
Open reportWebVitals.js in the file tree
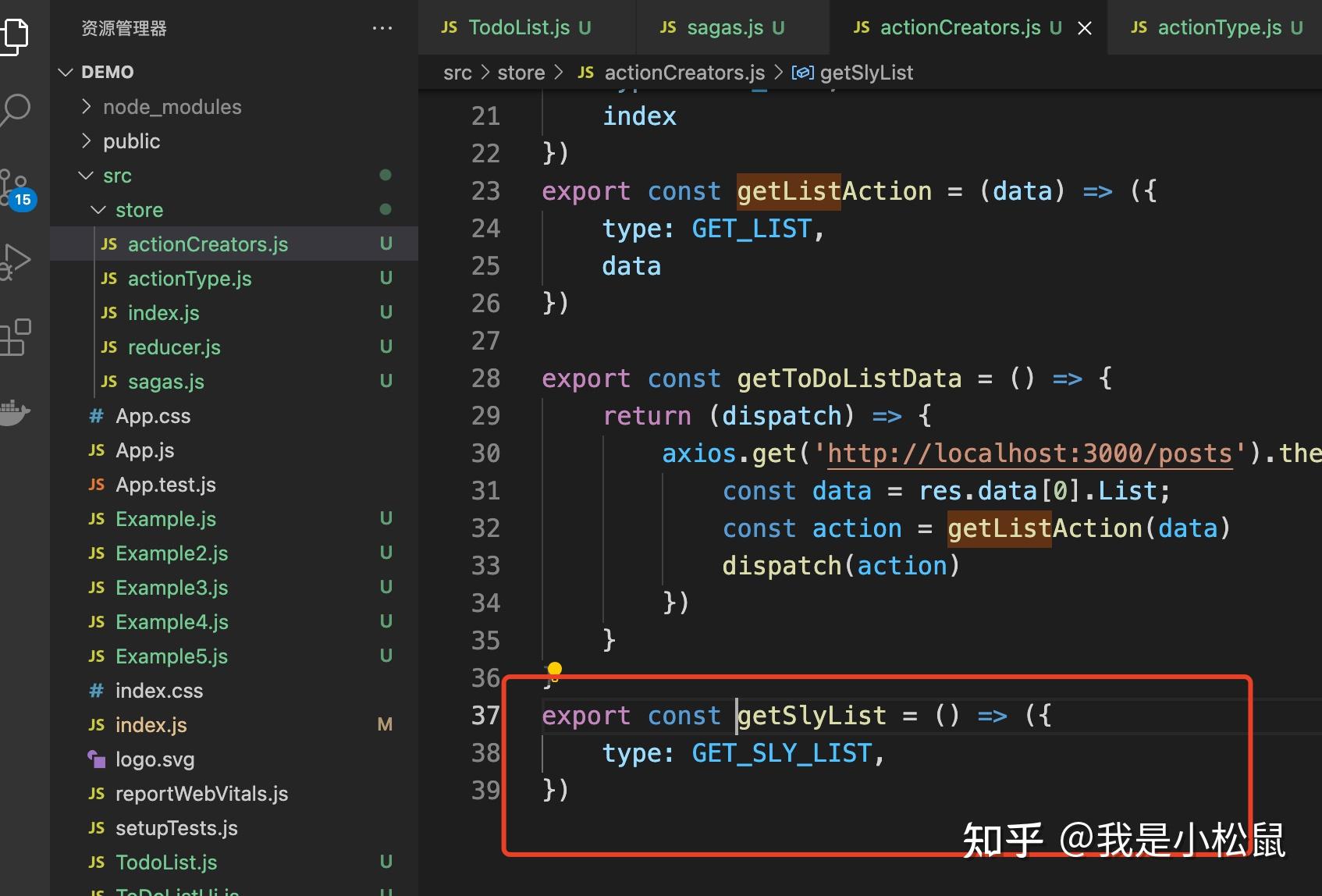click(234, 794)
